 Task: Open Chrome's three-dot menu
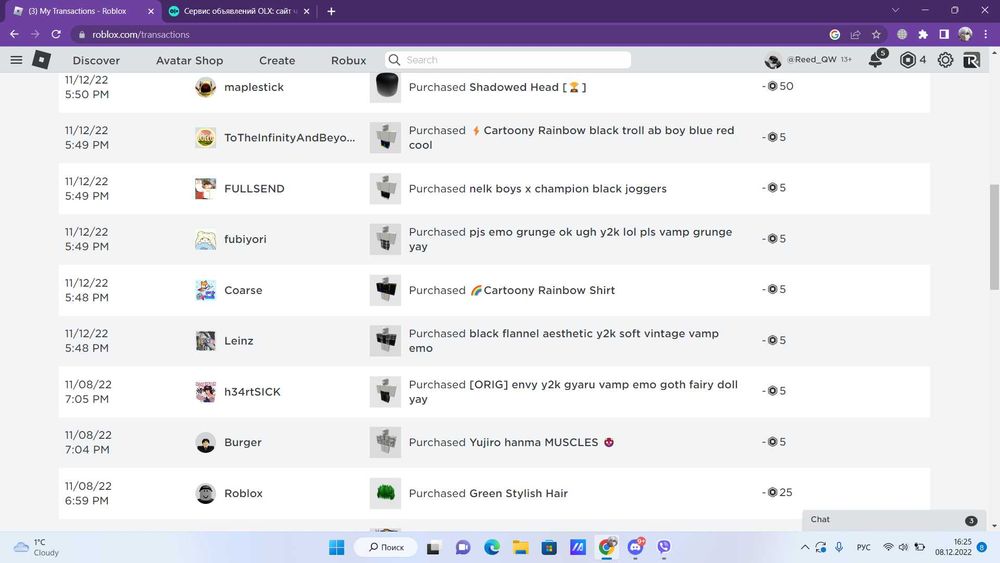986,34
